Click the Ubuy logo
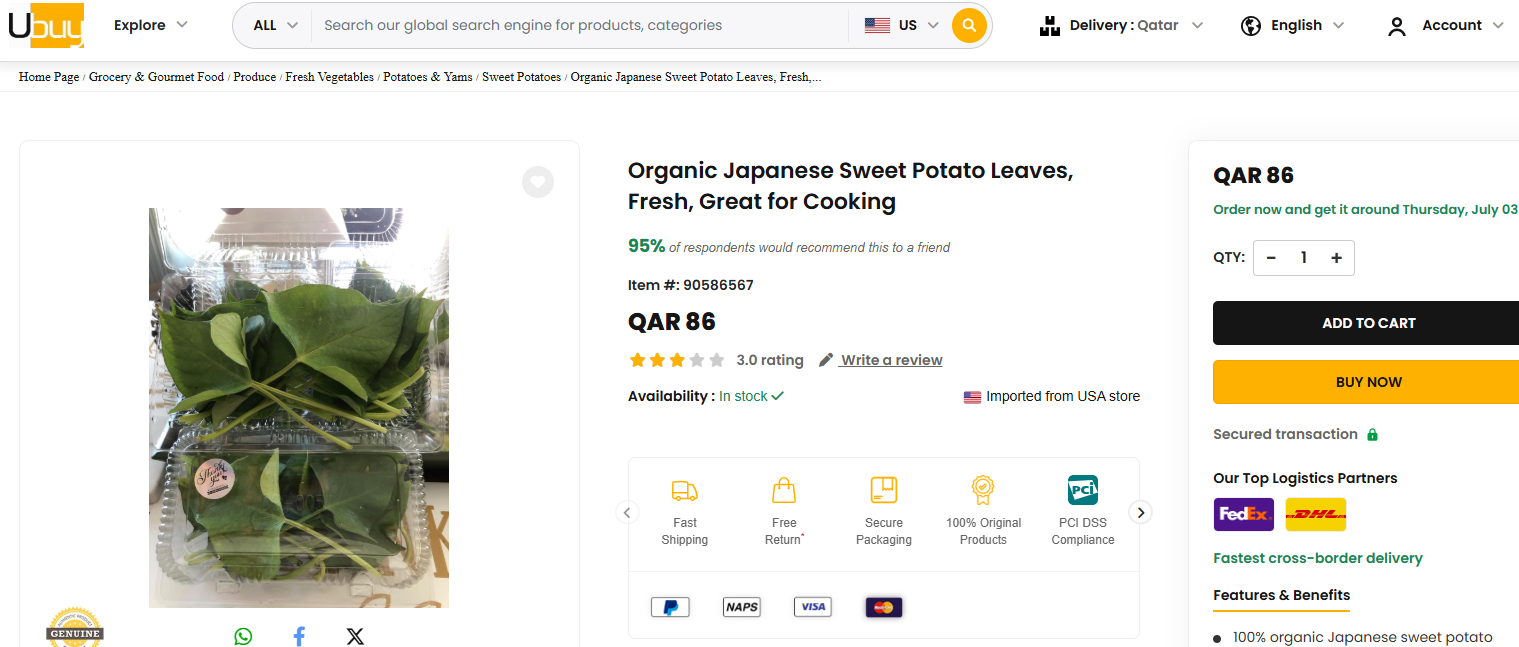The image size is (1519, 647). [46, 26]
